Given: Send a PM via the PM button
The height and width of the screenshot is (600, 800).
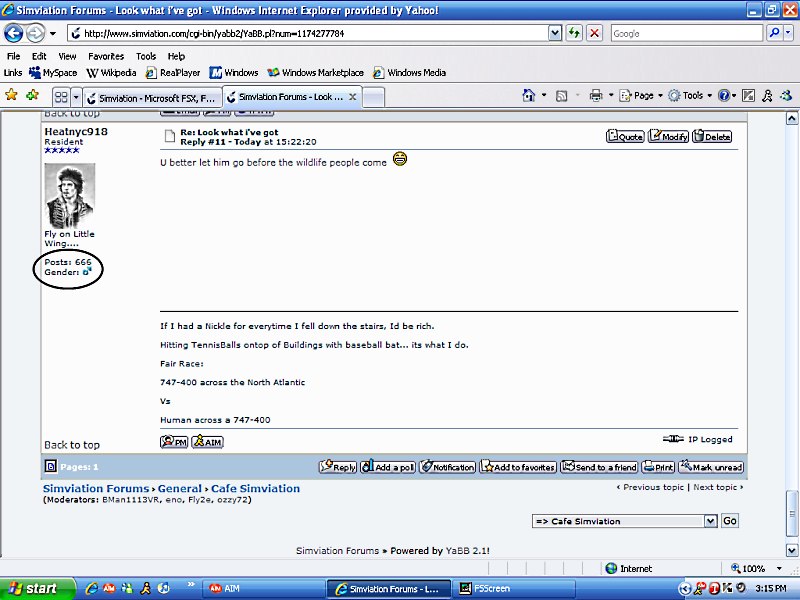Looking at the screenshot, I should (174, 441).
